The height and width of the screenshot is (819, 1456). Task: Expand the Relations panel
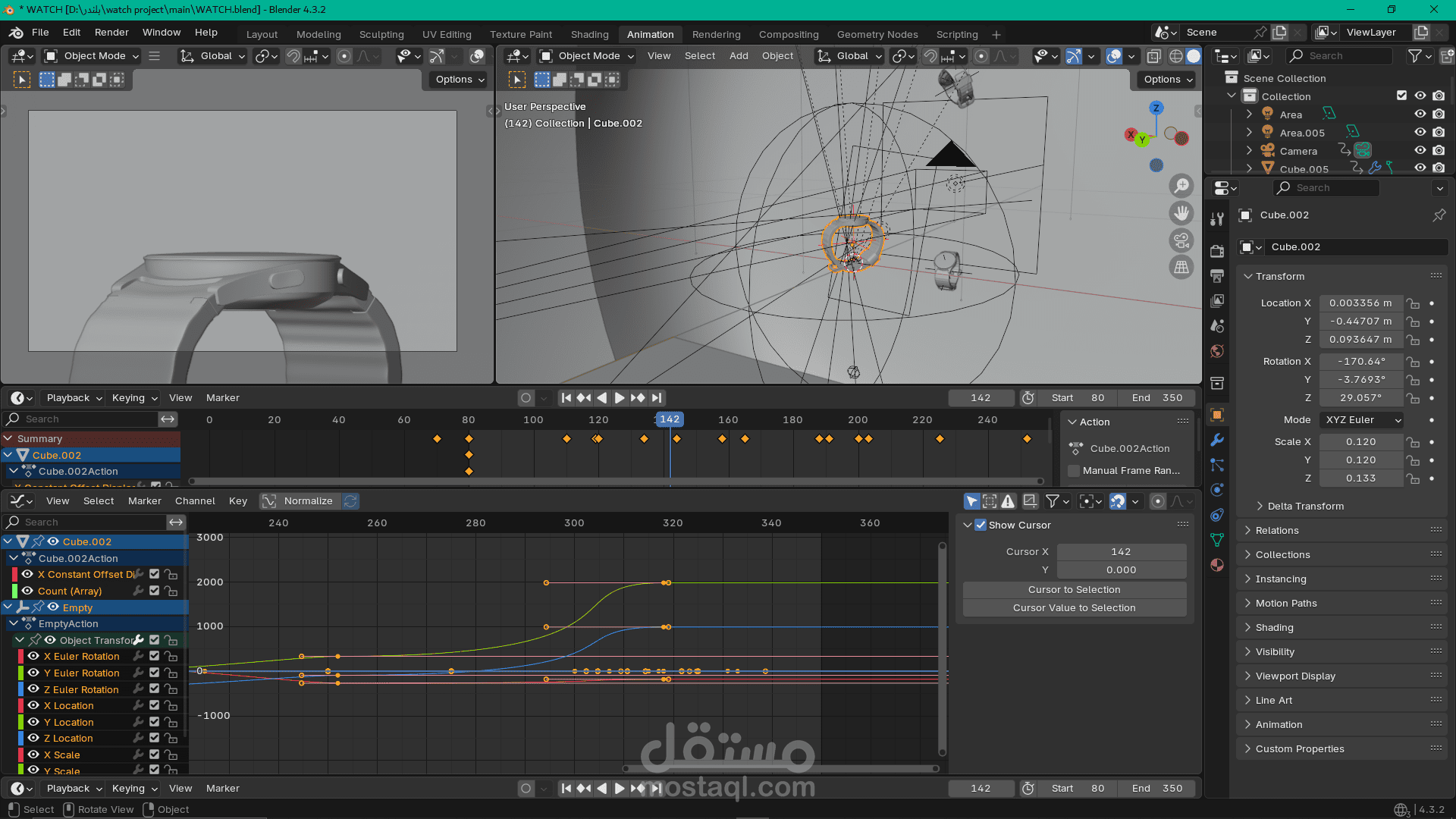click(x=1277, y=531)
